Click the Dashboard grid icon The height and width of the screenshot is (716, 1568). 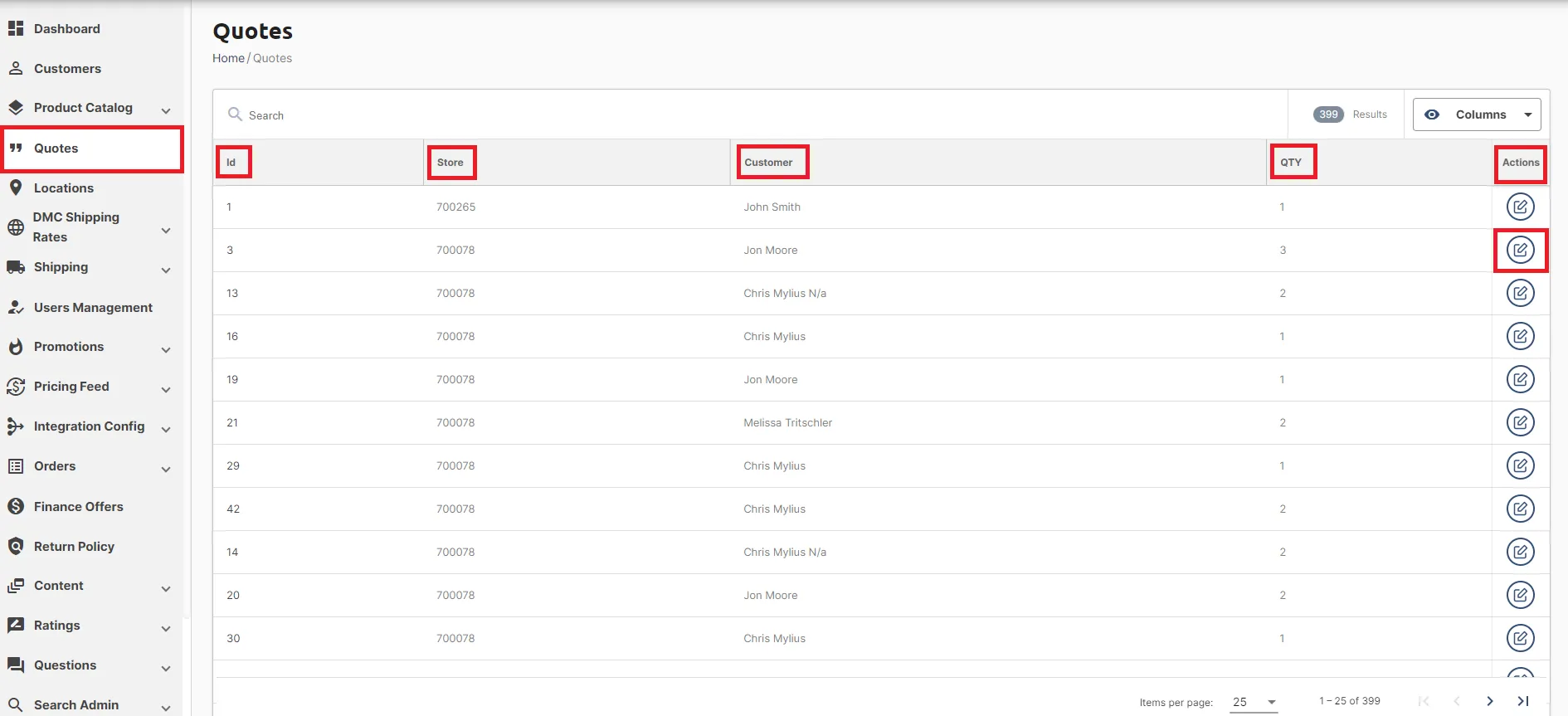click(16, 28)
